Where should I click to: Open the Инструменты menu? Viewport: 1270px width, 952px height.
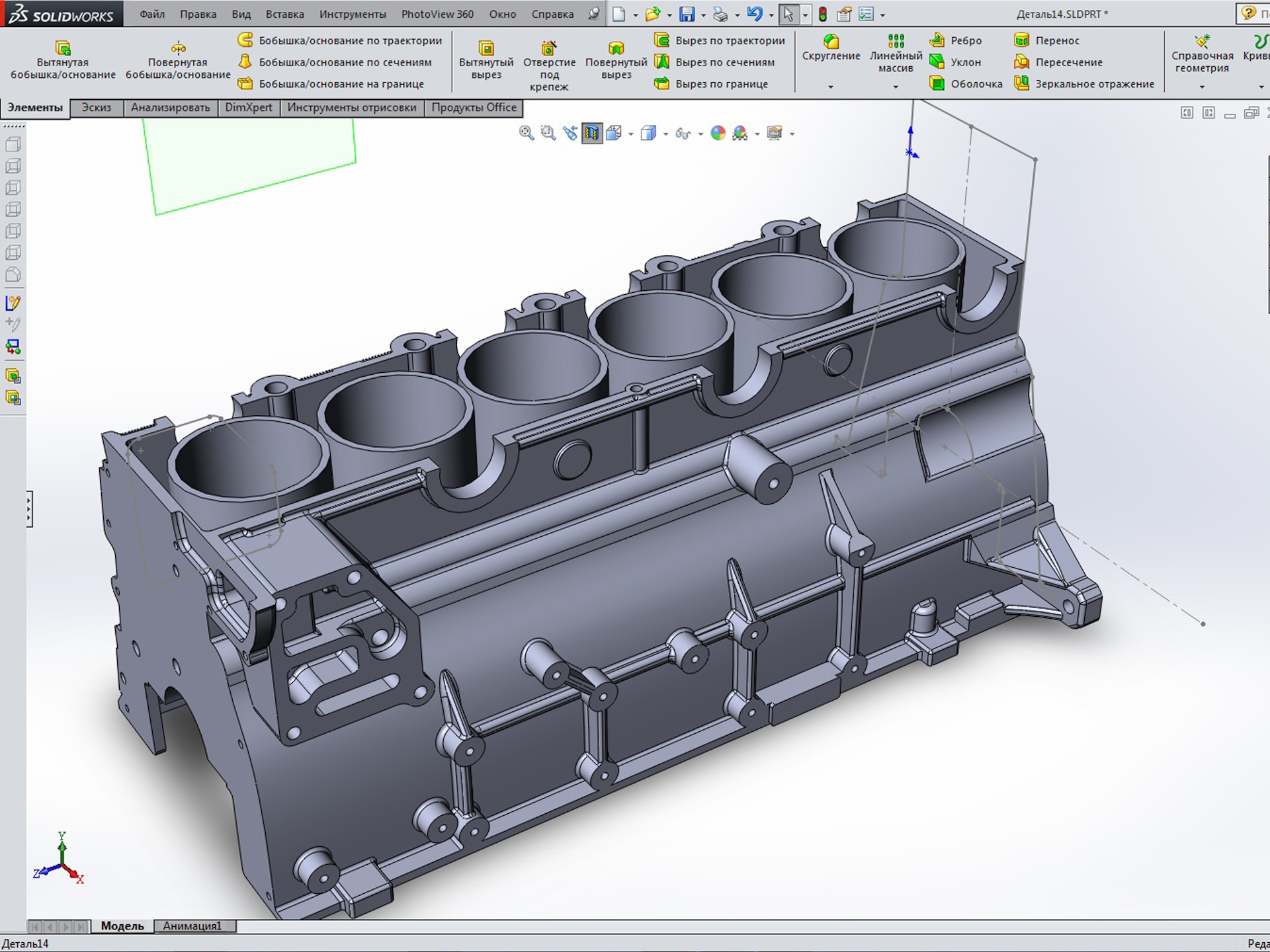point(352,14)
